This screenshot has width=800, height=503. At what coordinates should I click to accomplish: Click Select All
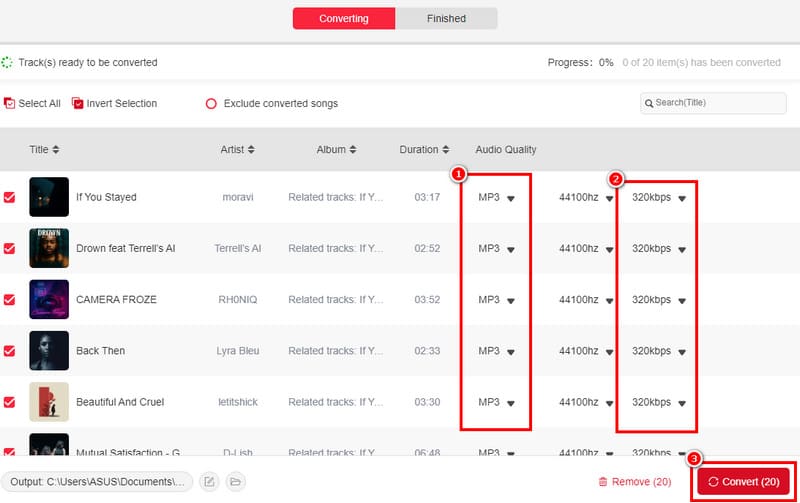[x=32, y=104]
